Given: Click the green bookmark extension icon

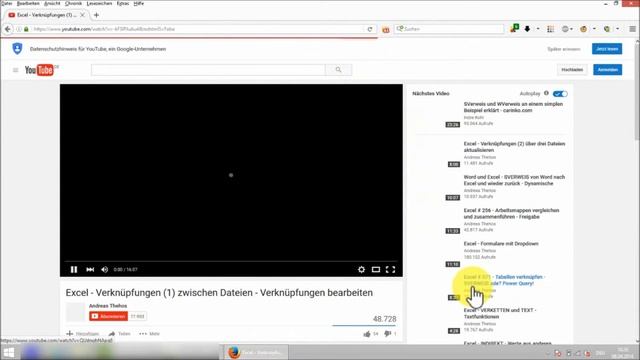Looking at the screenshot, I should [x=515, y=29].
